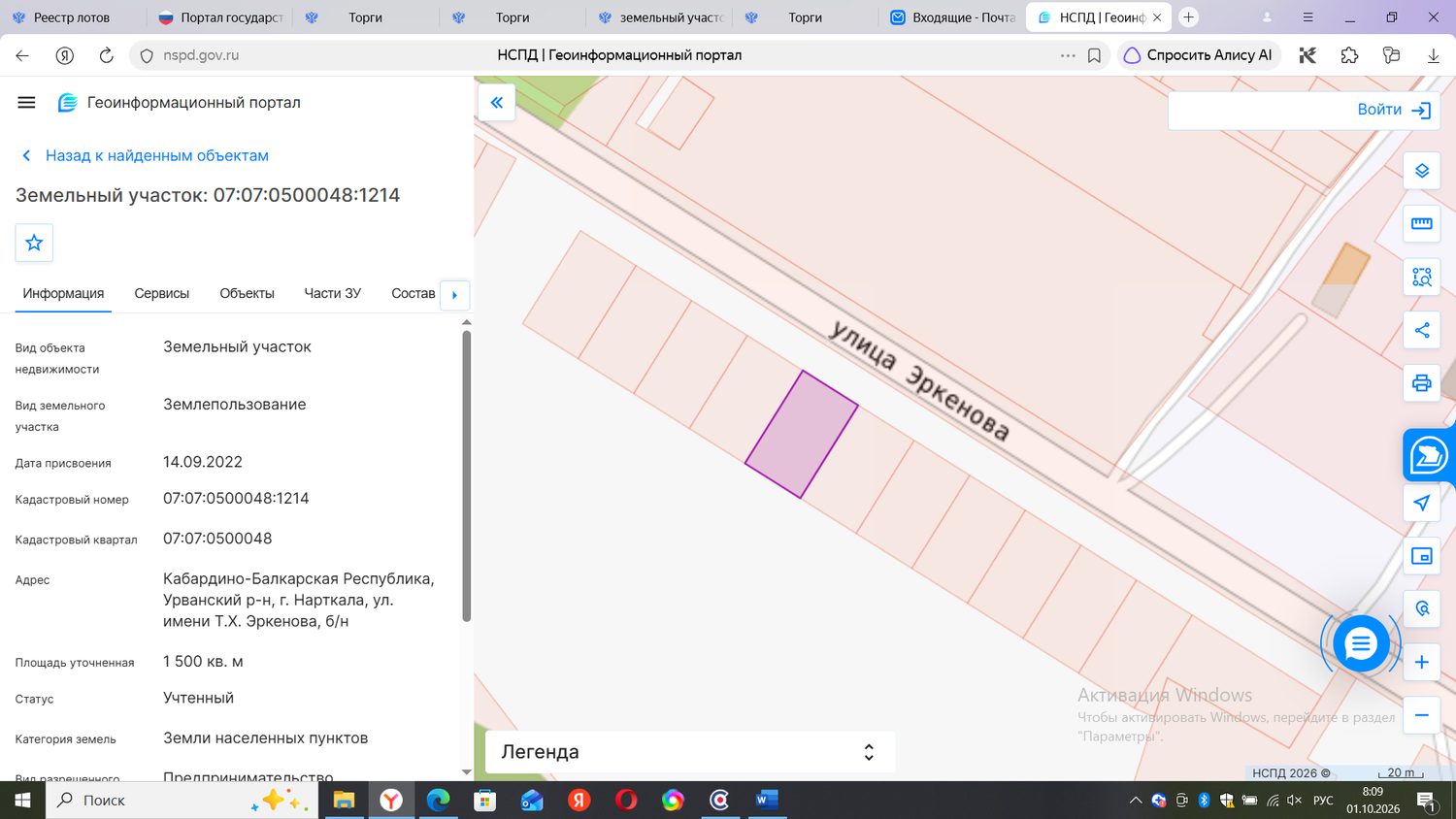Switch to Реестр лотов browser tab
The height and width of the screenshot is (819, 1456).
72,17
